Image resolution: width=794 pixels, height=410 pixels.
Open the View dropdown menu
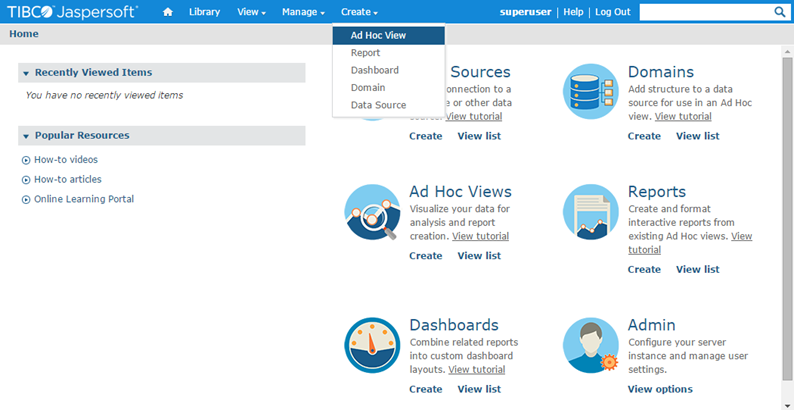[x=252, y=12]
